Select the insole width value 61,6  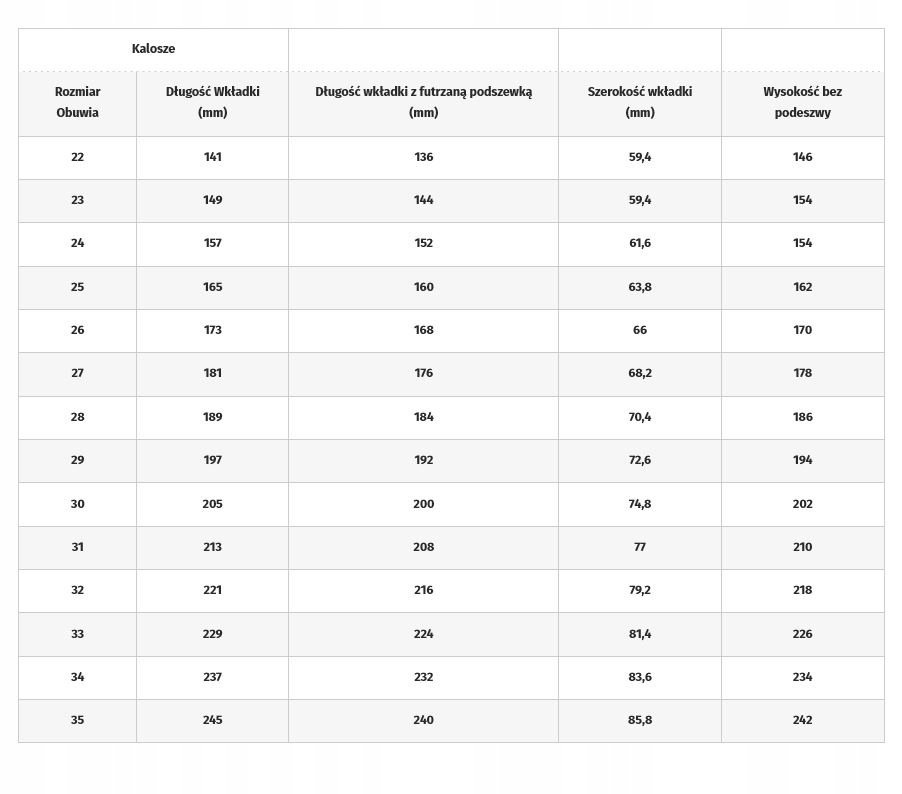[x=639, y=243]
